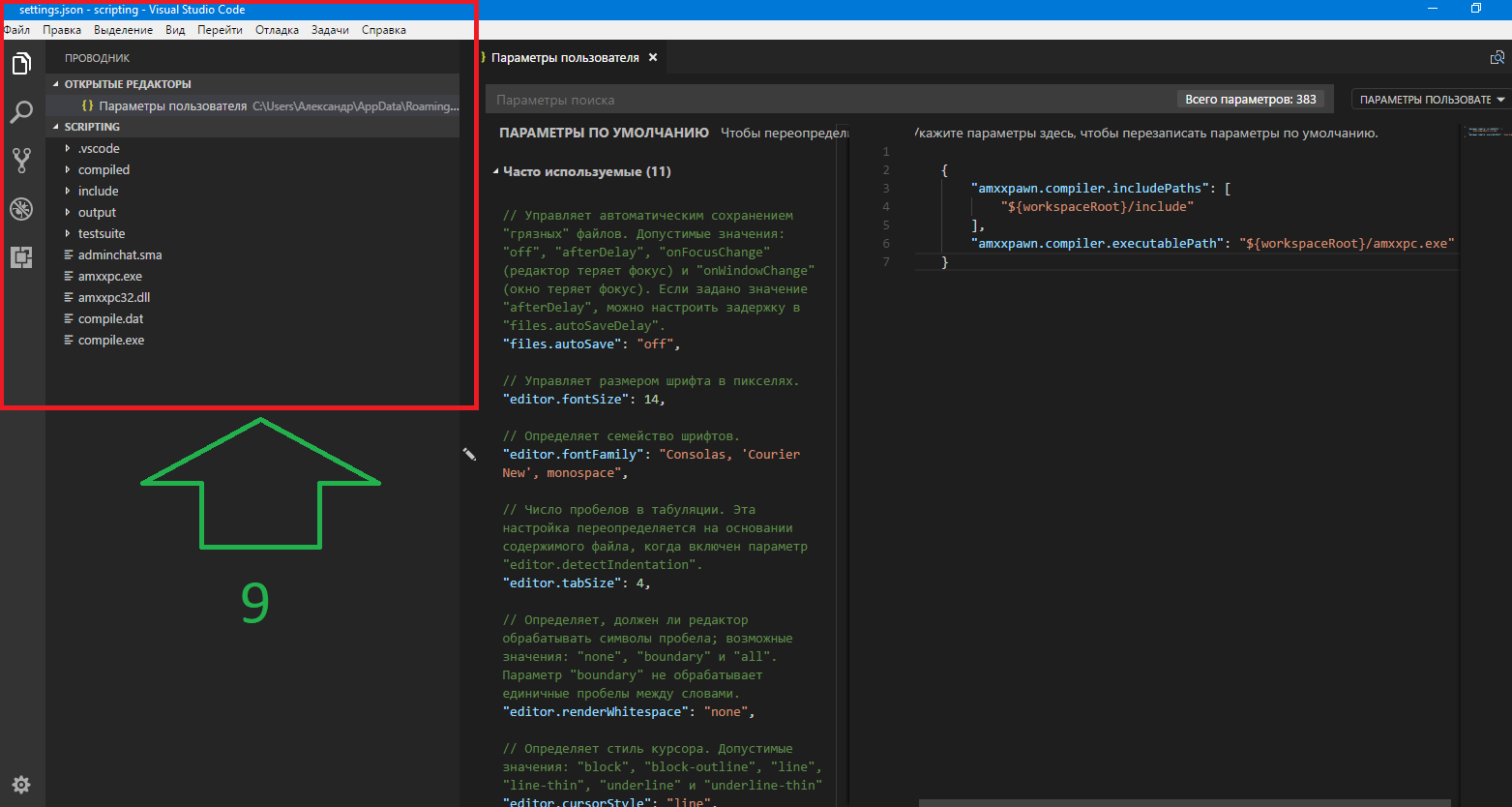Click the pencil edit icon beside editor.fontFamily

(469, 454)
